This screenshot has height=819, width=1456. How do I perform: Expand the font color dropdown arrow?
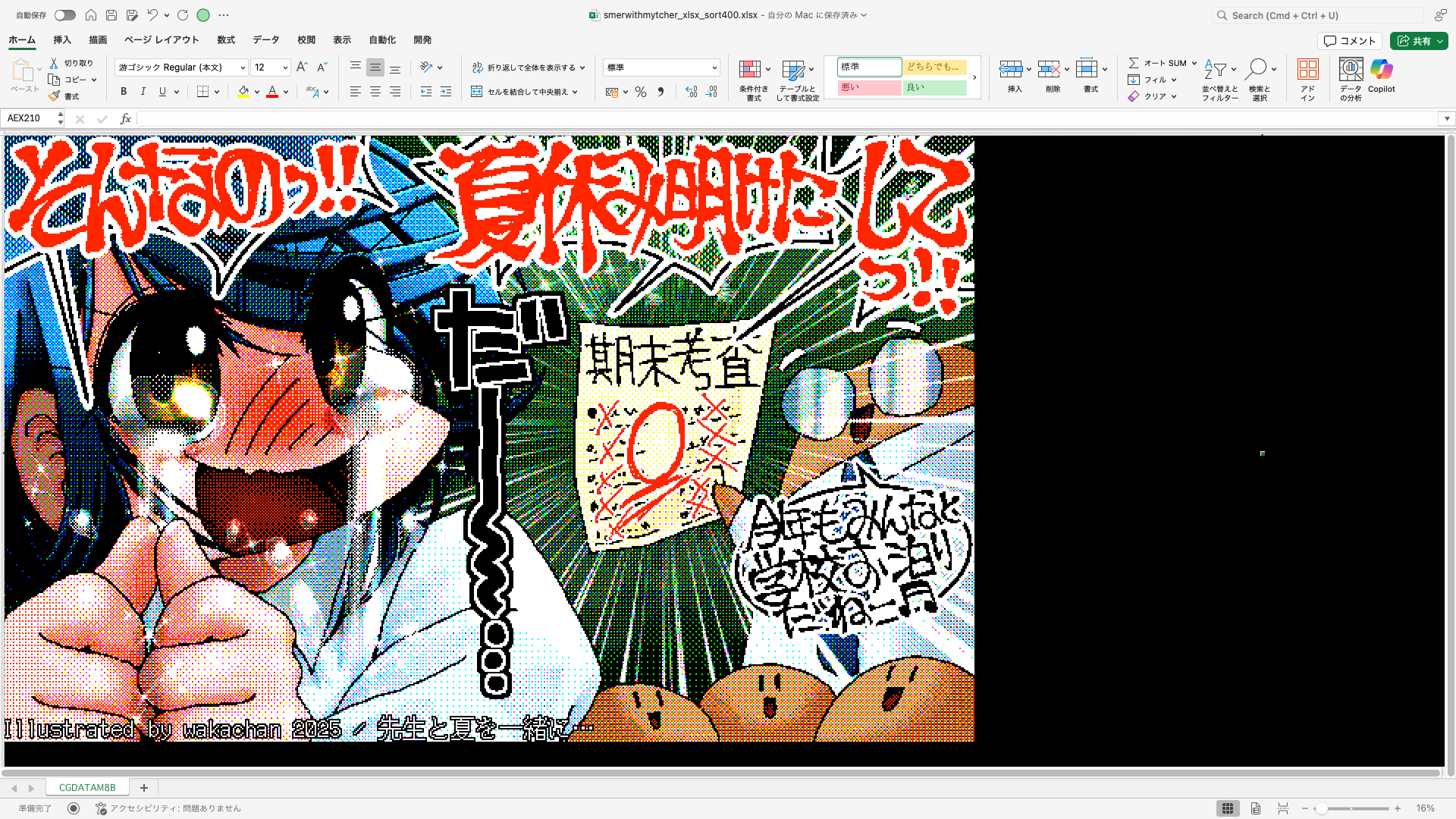[x=286, y=93]
